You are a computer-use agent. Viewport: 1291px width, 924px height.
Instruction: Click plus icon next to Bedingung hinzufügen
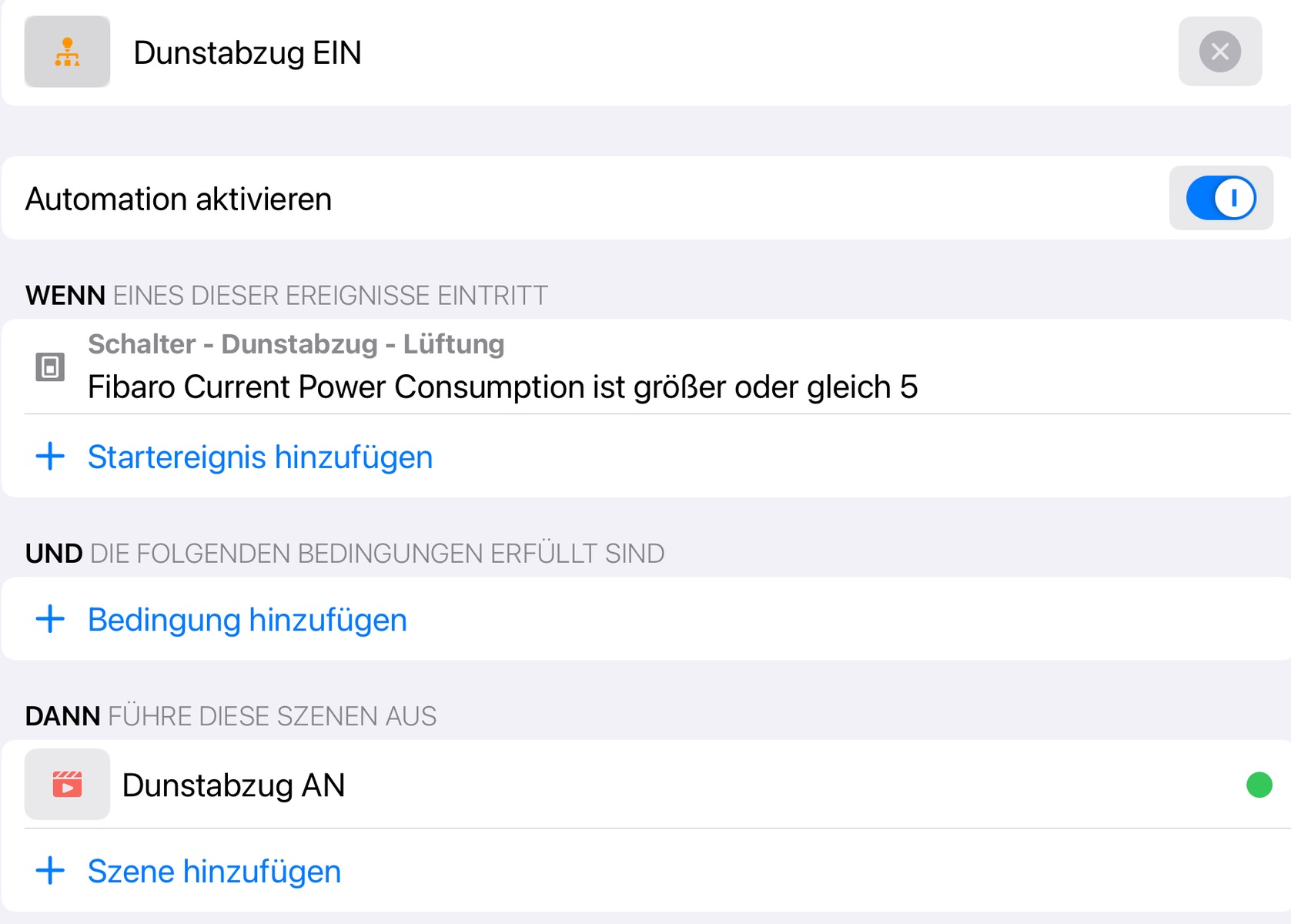[x=51, y=619]
